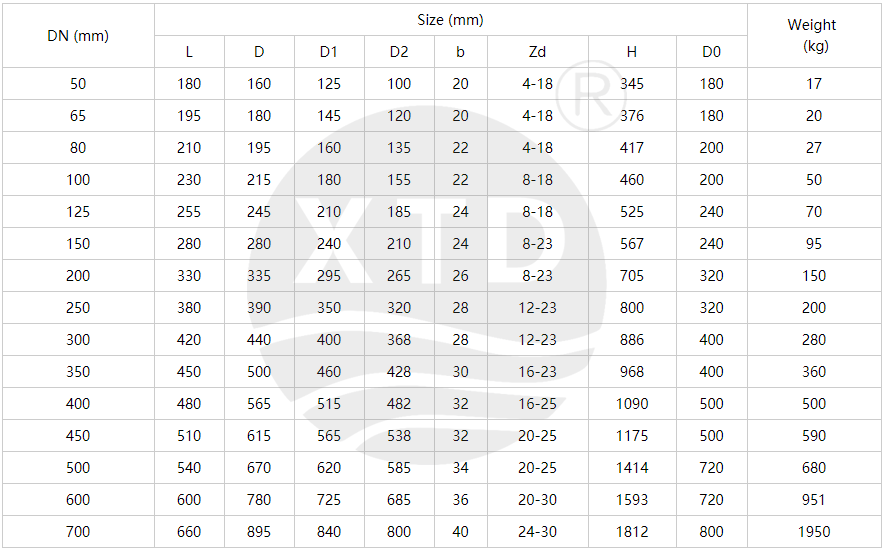This screenshot has height=553, width=884.
Task: Click the L column header
Action: 189,52
